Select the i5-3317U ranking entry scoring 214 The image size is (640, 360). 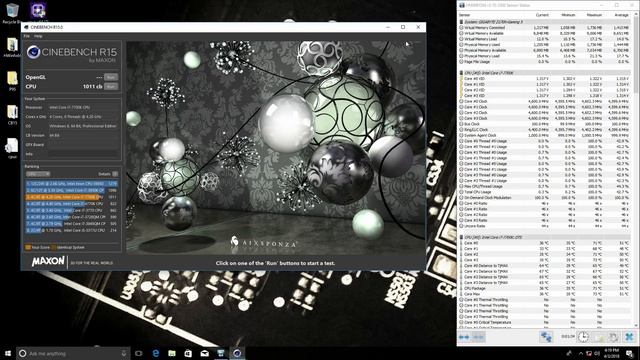pyautogui.click(x=72, y=231)
